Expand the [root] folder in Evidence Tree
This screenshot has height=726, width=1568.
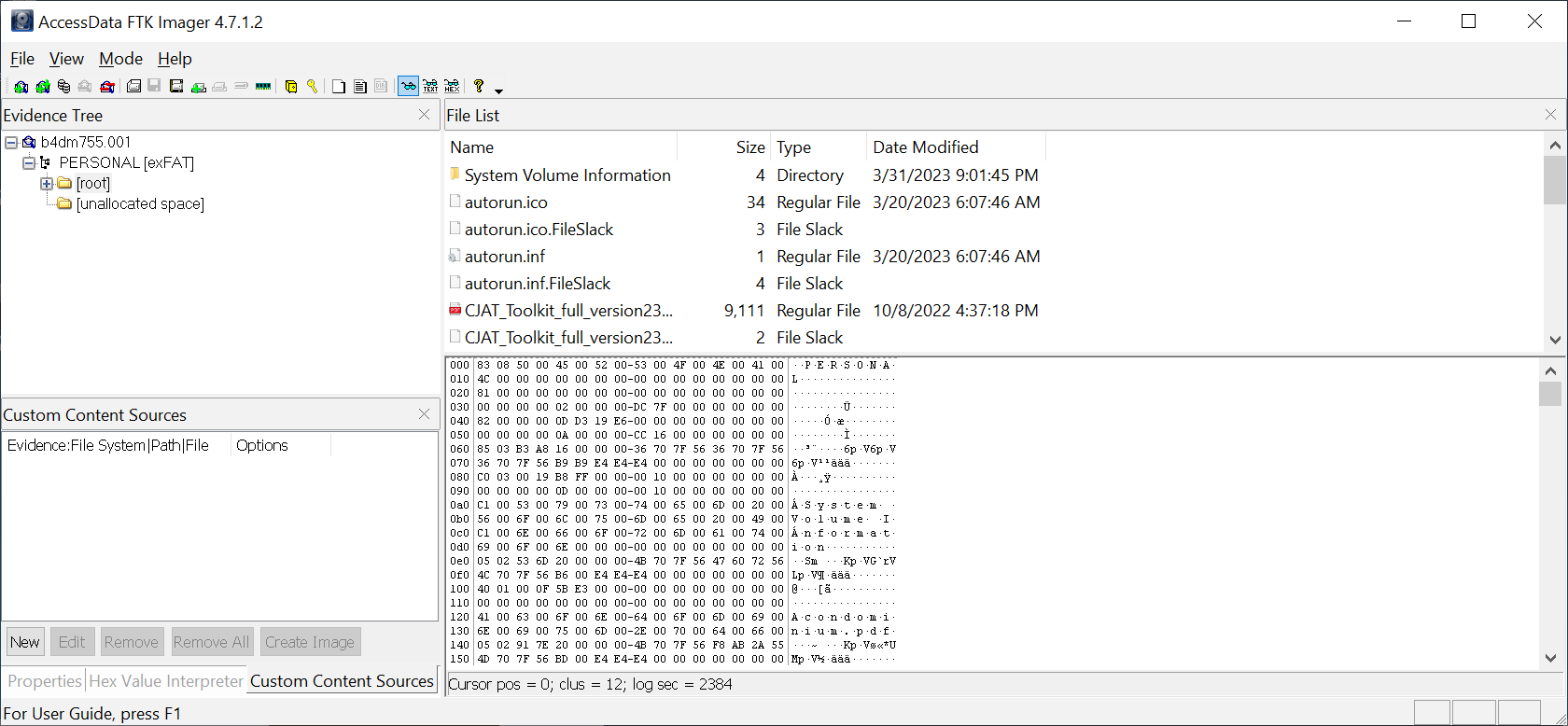click(47, 184)
